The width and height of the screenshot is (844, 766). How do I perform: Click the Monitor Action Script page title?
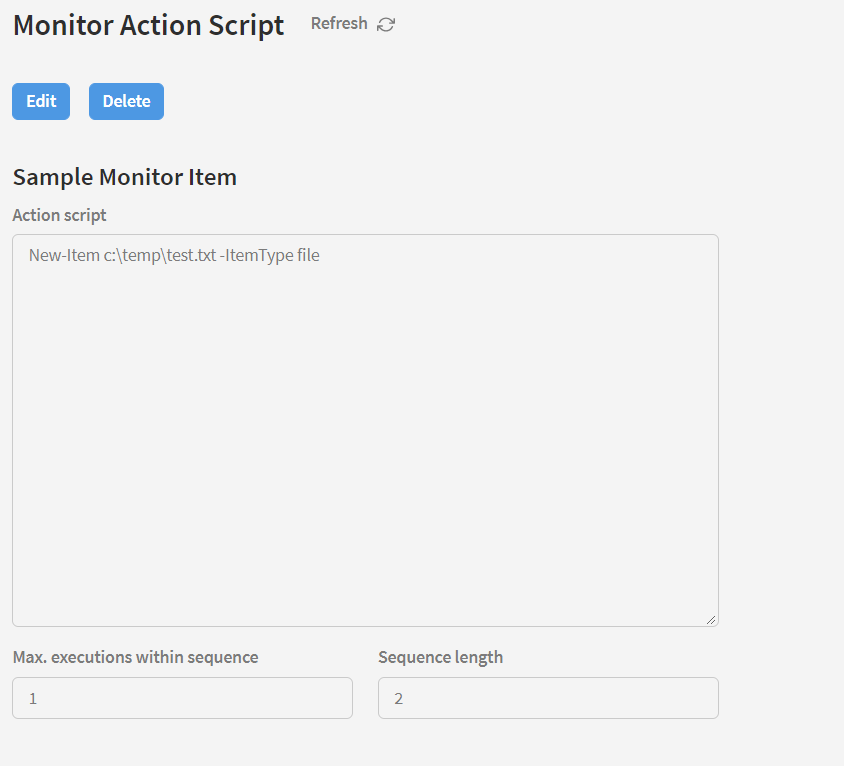pyautogui.click(x=148, y=25)
